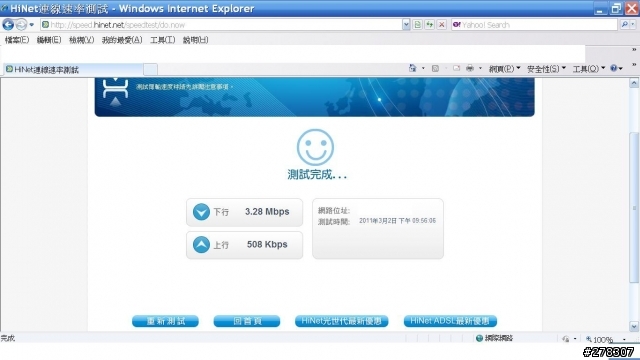Screen dimensions: 640x360
Task: Open the 網頁(P) dropdown menu
Action: [x=504, y=69]
